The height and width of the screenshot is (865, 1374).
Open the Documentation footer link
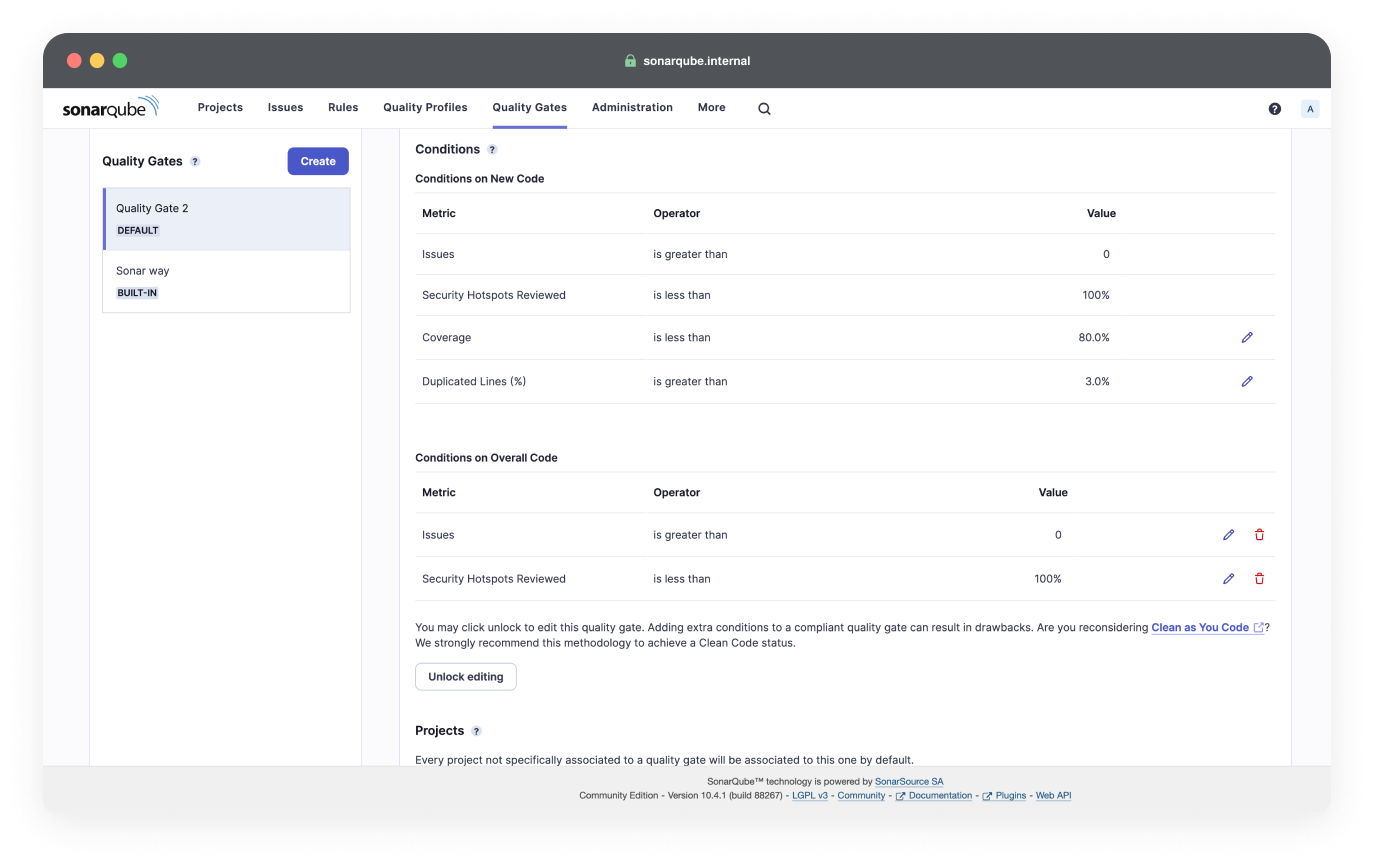[939, 795]
